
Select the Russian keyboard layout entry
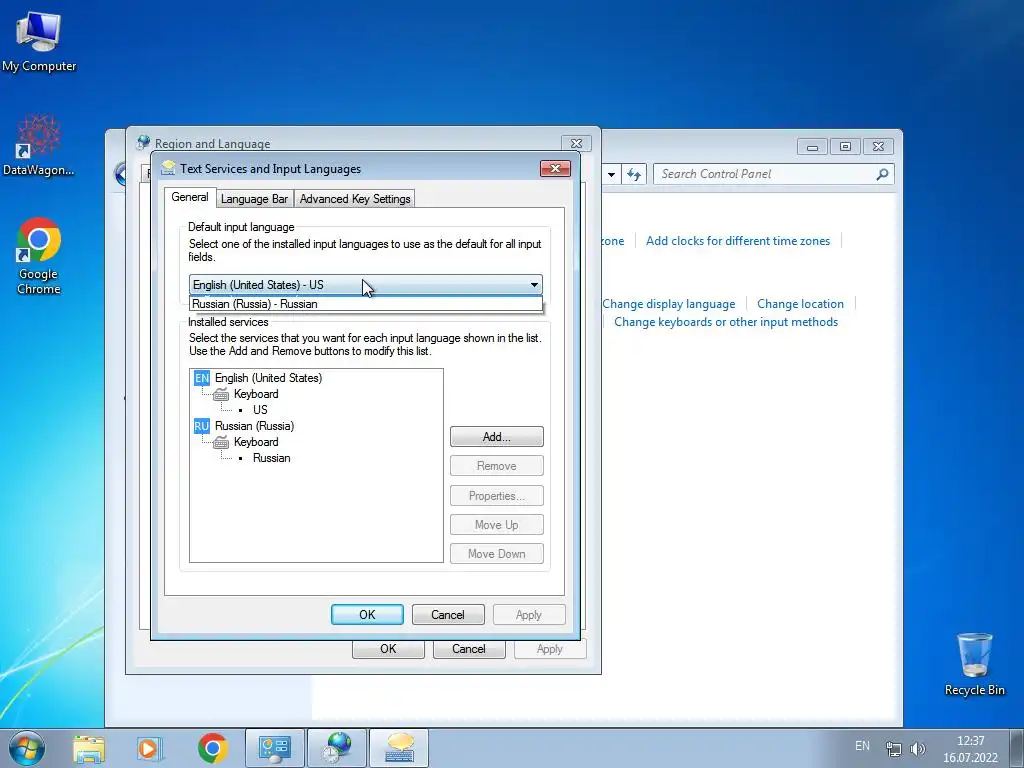tap(272, 458)
